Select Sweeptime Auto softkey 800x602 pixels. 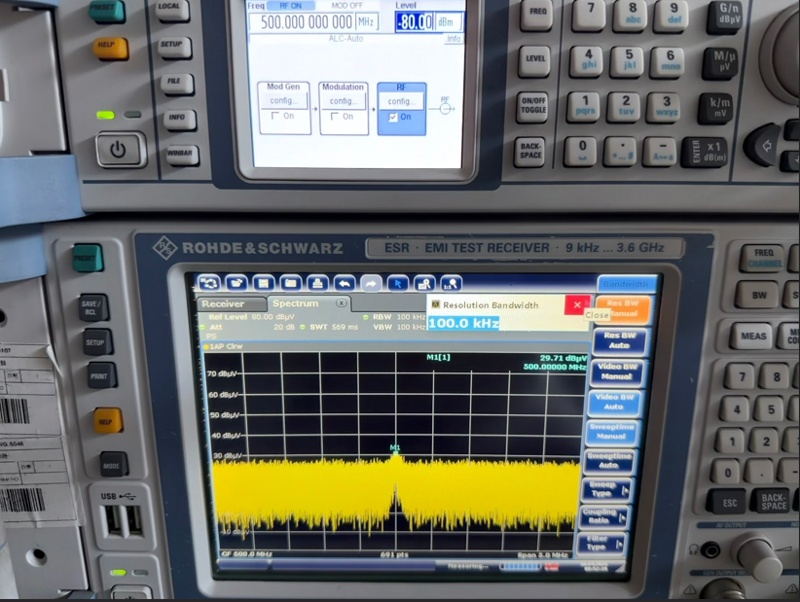[x=608, y=460]
